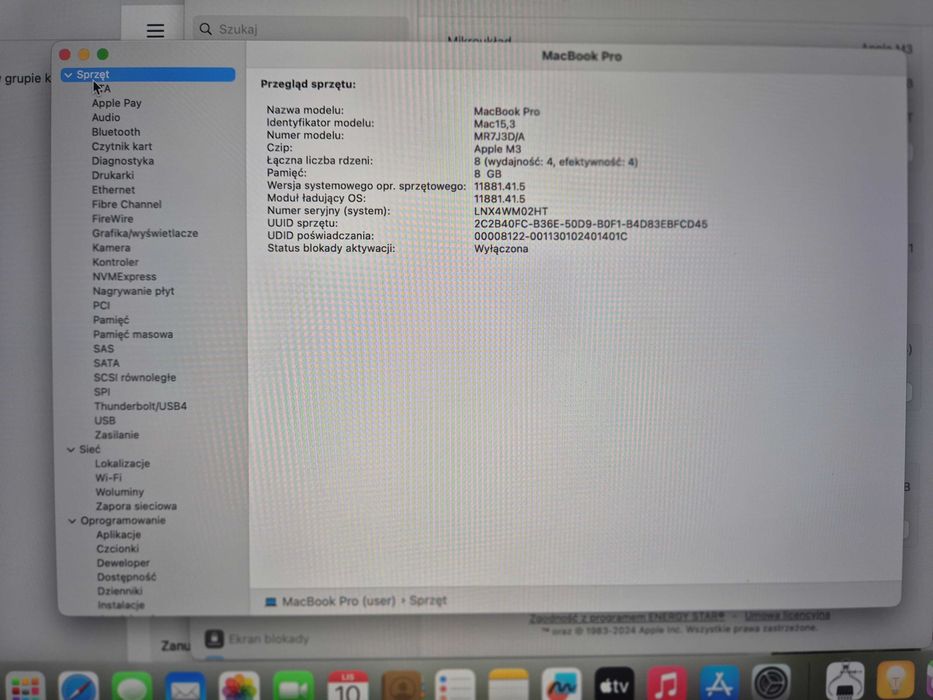The width and height of the screenshot is (933, 700).
Task: Select Kamera in sidebar
Action: coord(111,248)
